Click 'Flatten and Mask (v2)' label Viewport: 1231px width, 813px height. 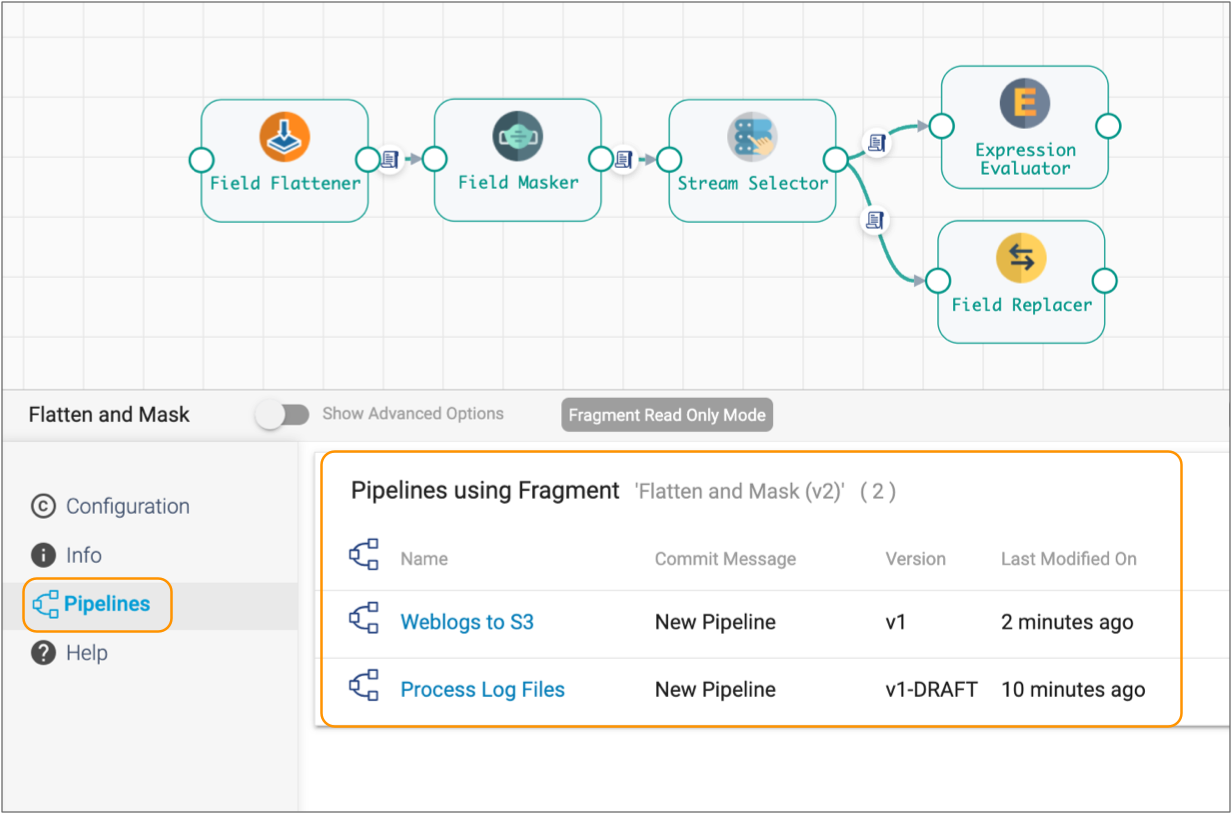coord(741,491)
